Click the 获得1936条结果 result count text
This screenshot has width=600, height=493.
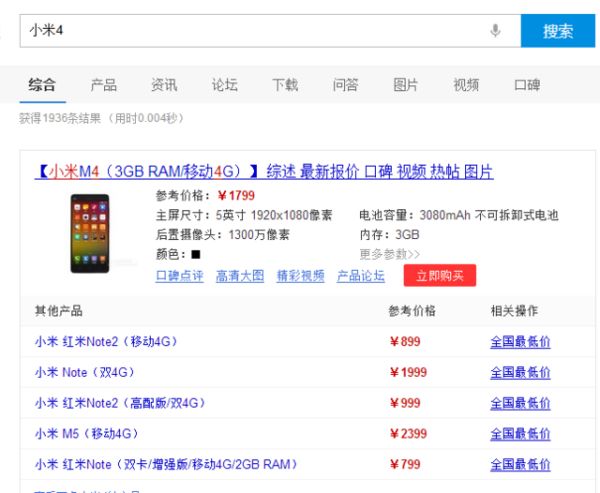pyautogui.click(x=60, y=118)
